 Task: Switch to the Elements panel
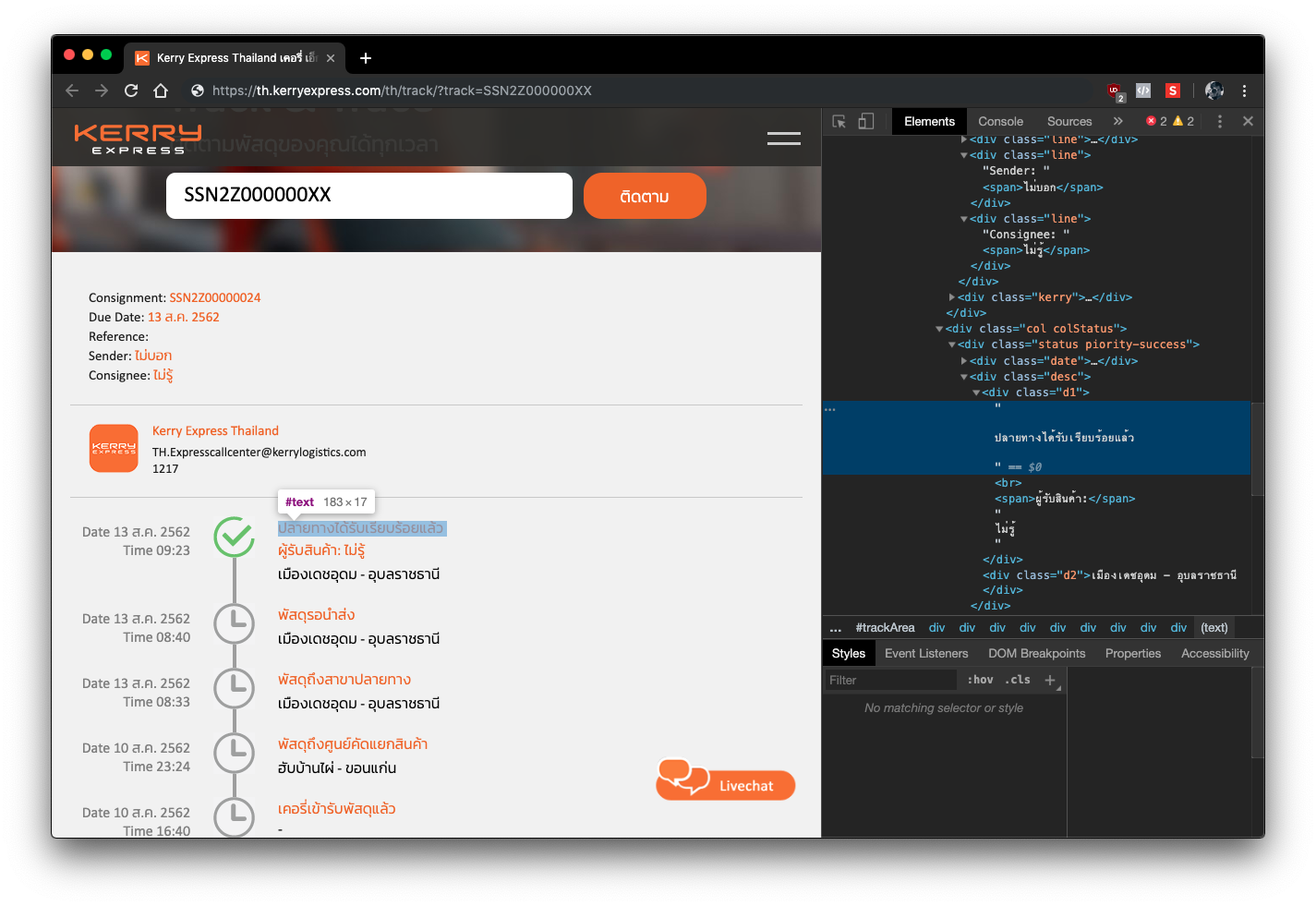tap(929, 121)
